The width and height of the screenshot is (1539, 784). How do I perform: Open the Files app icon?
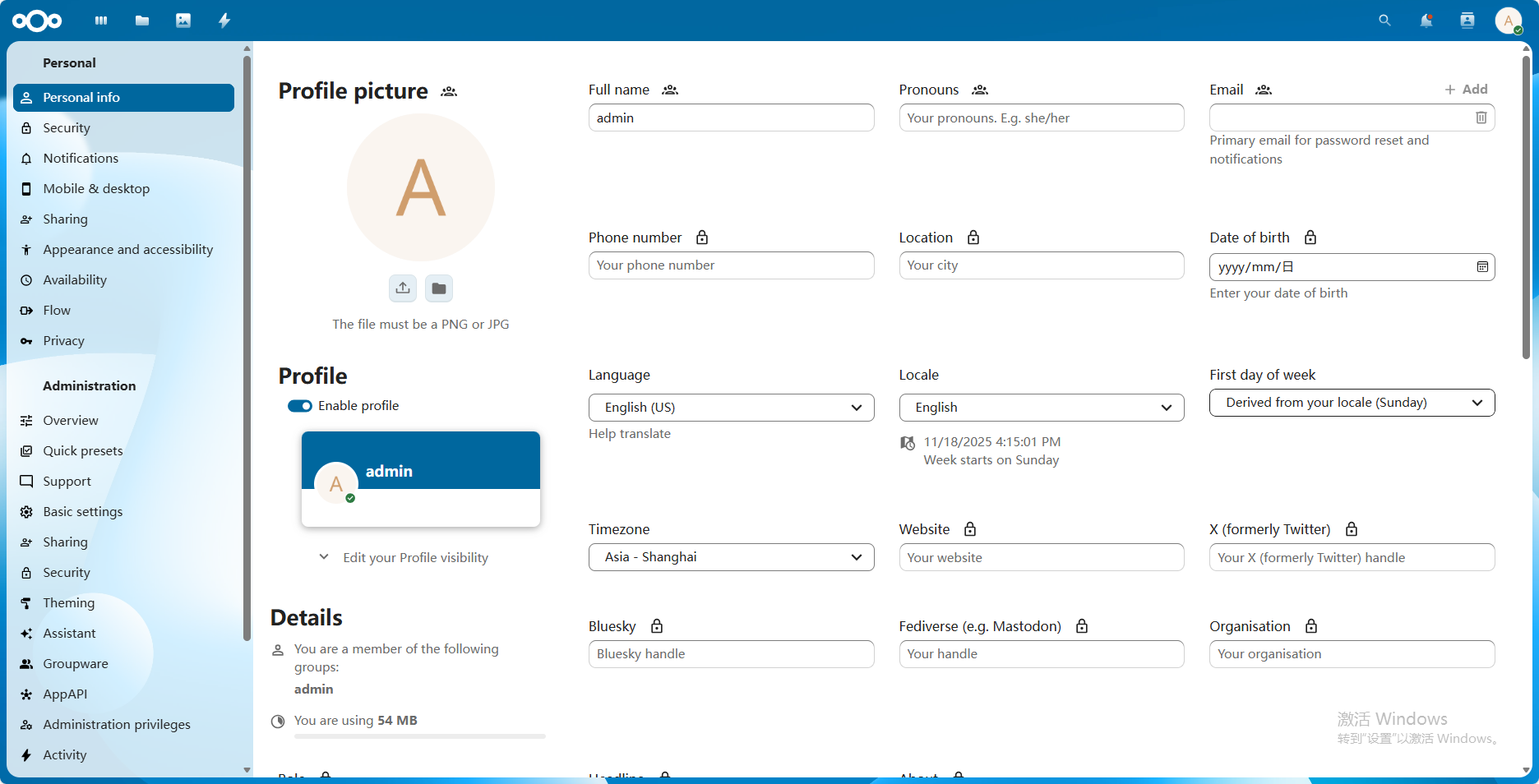(x=142, y=21)
